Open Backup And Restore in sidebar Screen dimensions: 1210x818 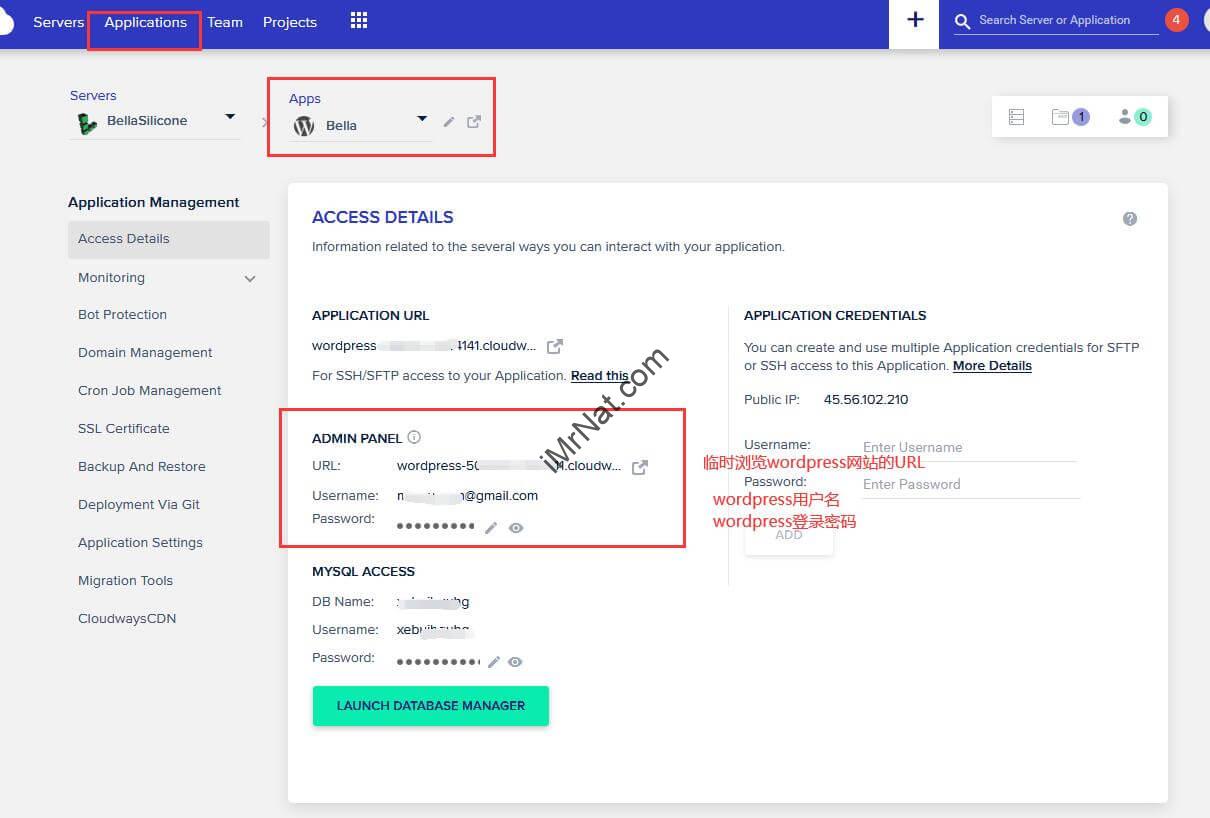coord(142,467)
